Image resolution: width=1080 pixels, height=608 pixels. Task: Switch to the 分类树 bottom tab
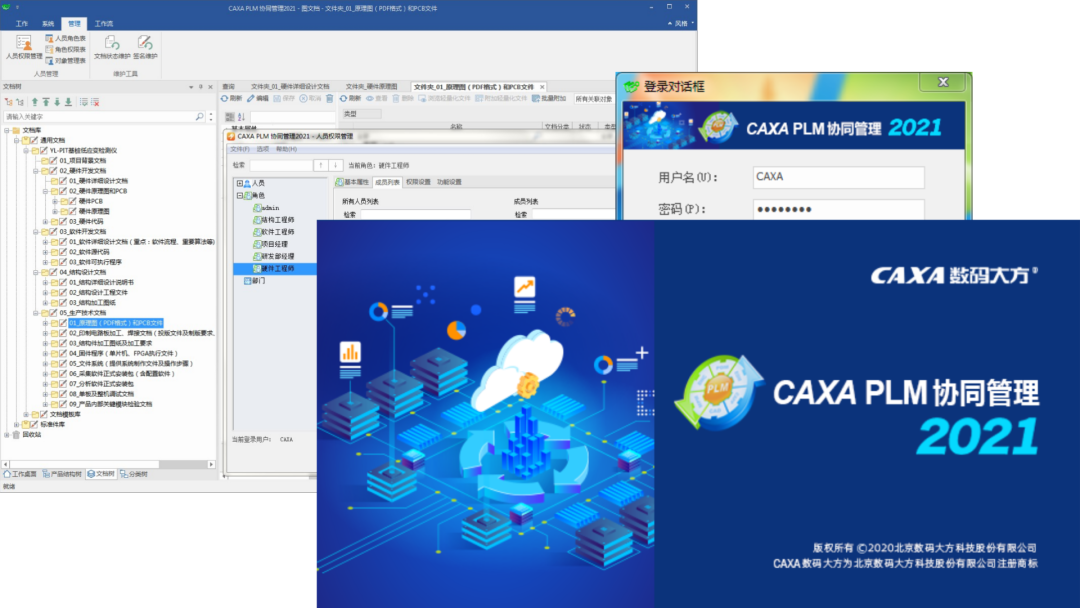tap(134, 474)
